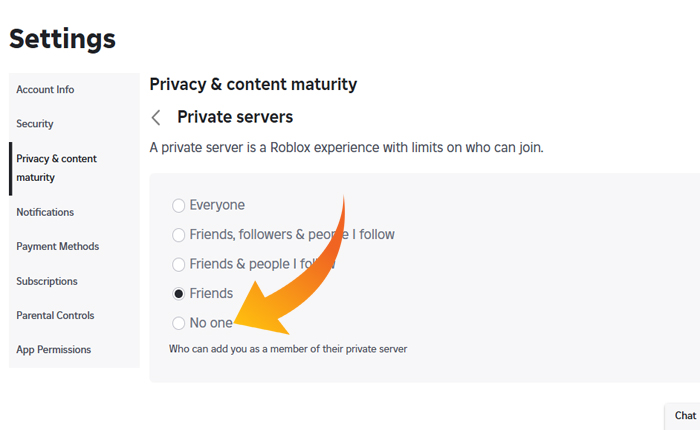The width and height of the screenshot is (700, 430).
Task: Open Privacy & content maturity tab
Action: [x=56, y=168]
